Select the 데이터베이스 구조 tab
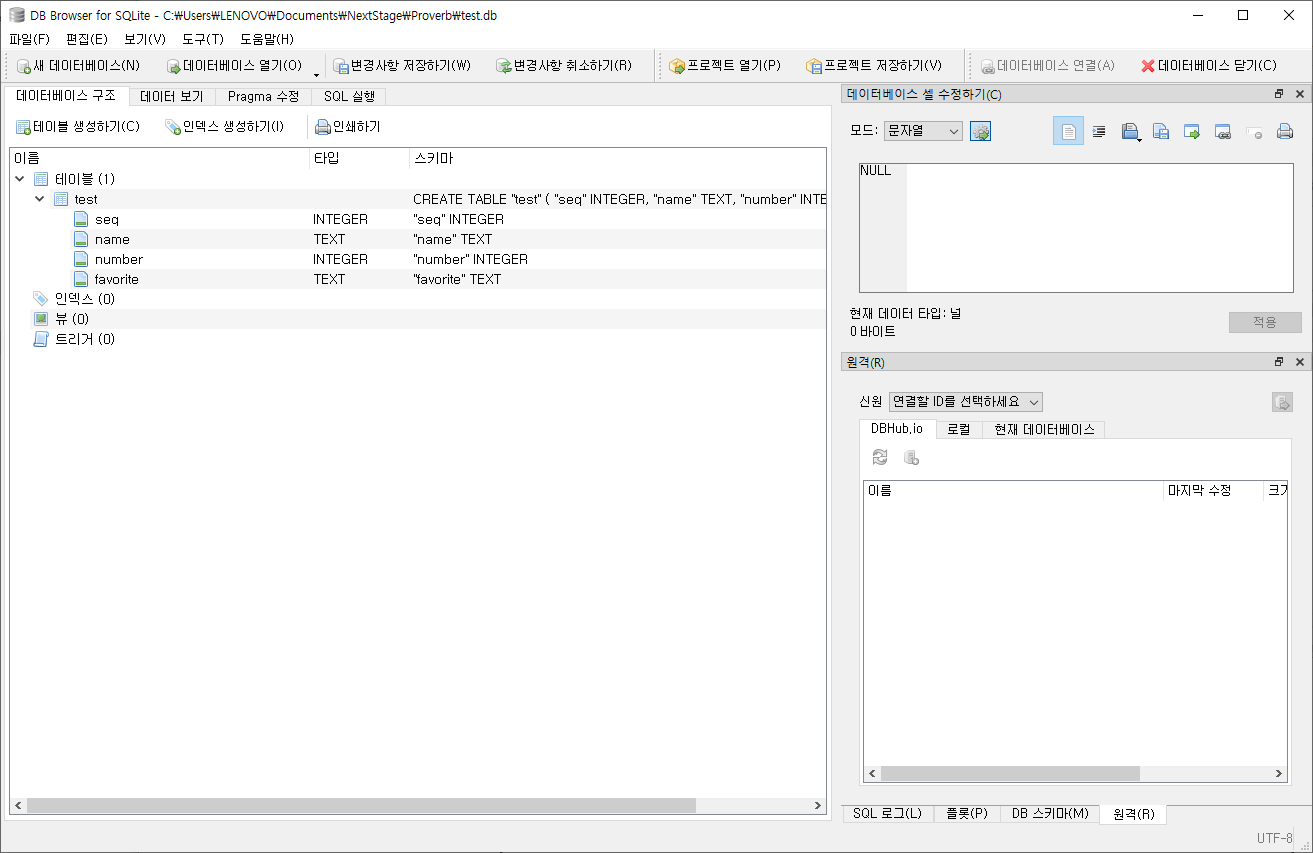The height and width of the screenshot is (853, 1313). (x=66, y=96)
